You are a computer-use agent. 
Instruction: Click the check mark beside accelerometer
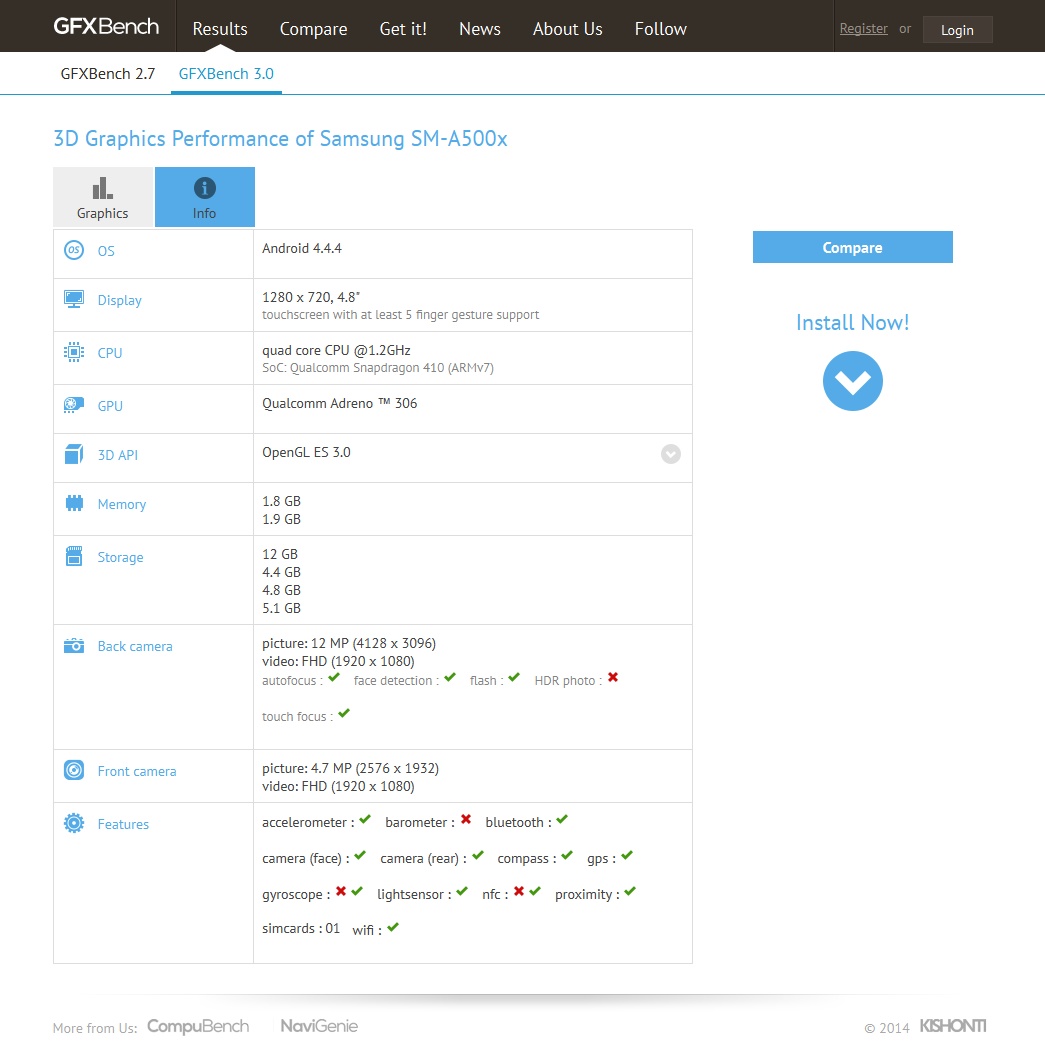click(x=365, y=819)
